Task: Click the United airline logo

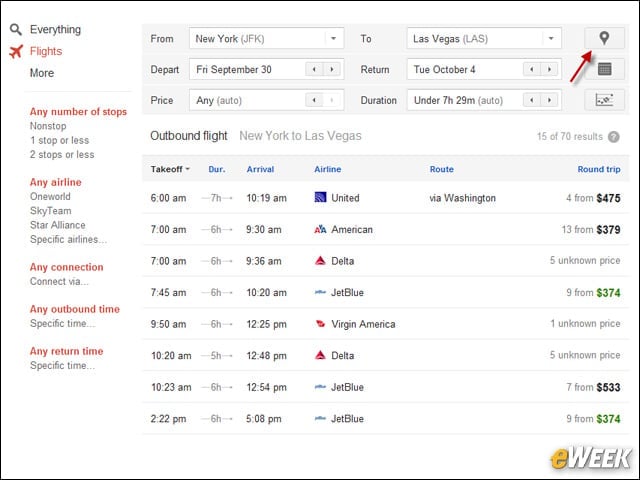Action: click(320, 198)
